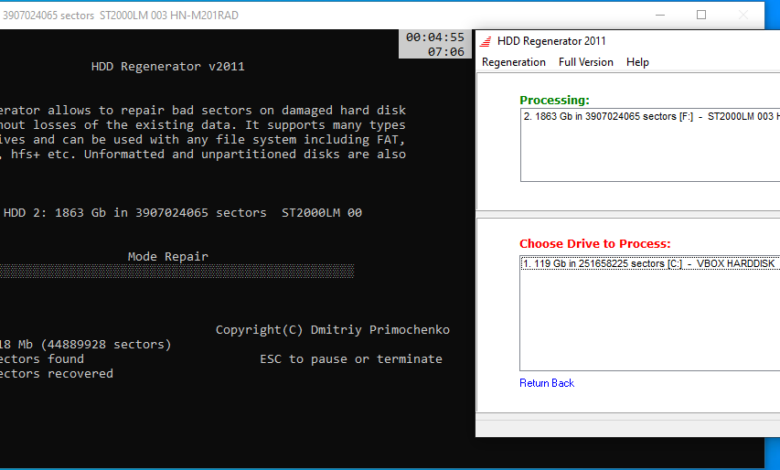Click the Mode Repair label
Viewport: 780px width, 470px height.
[x=168, y=257]
